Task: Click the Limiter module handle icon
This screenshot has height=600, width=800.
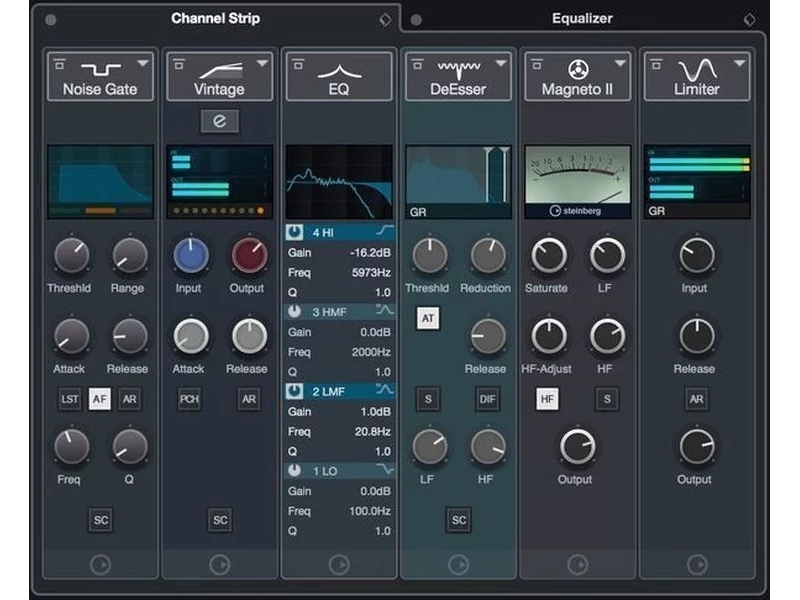Action: point(657,65)
